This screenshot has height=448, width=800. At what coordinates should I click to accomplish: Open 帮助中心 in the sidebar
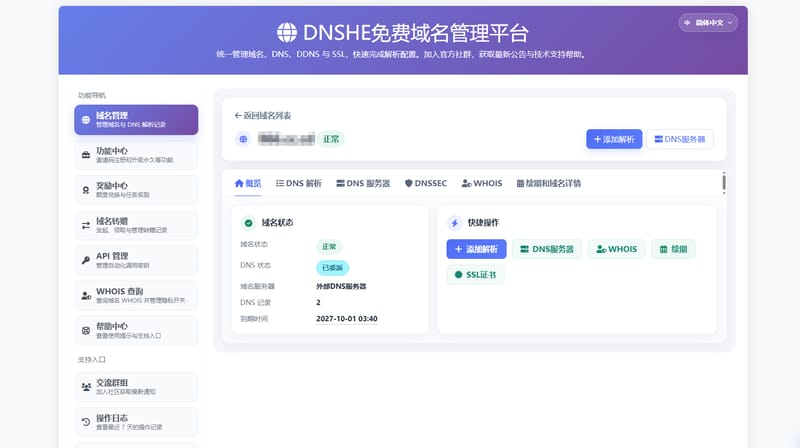point(136,331)
